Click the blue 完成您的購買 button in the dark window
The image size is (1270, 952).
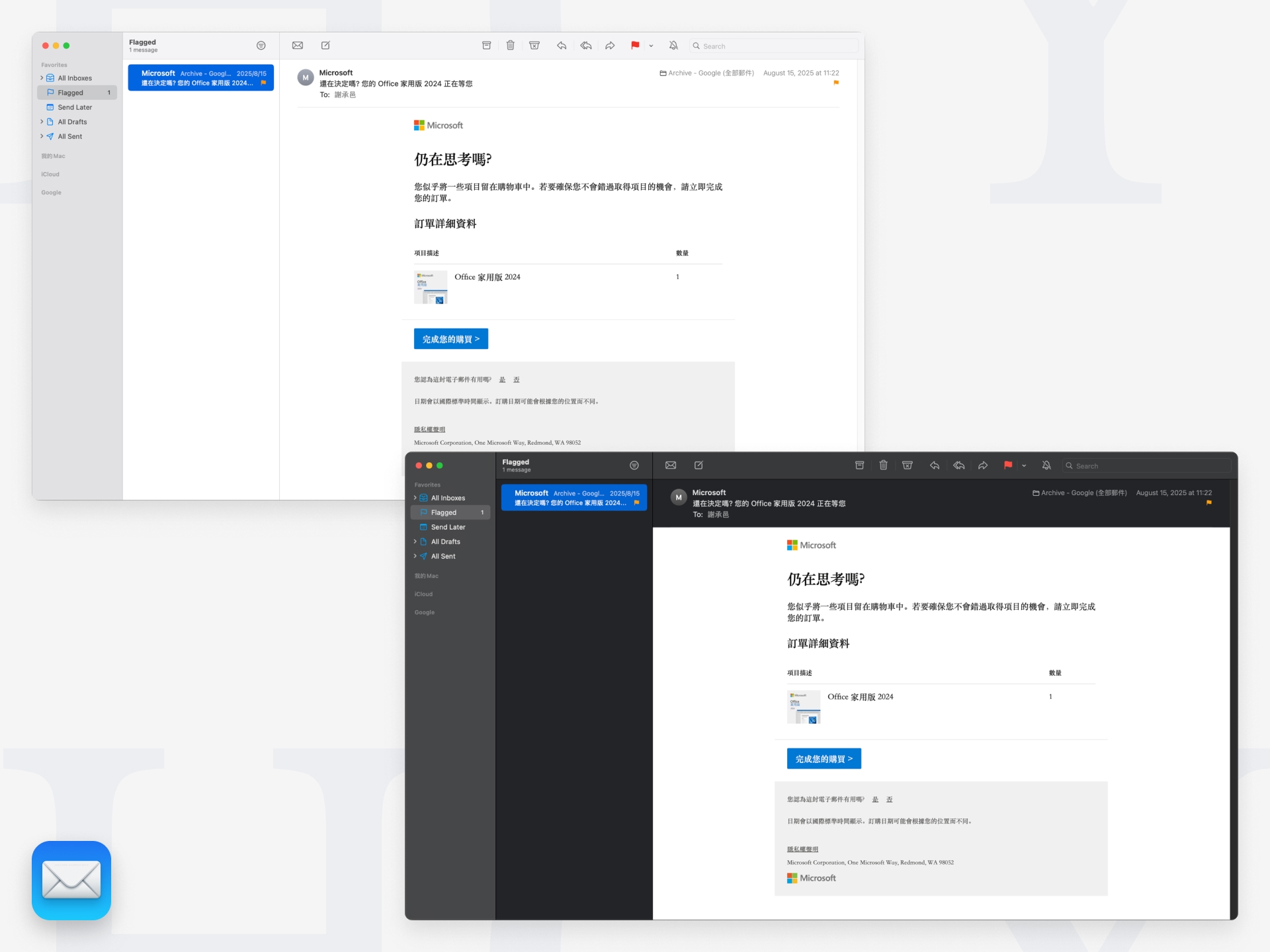[x=824, y=759]
